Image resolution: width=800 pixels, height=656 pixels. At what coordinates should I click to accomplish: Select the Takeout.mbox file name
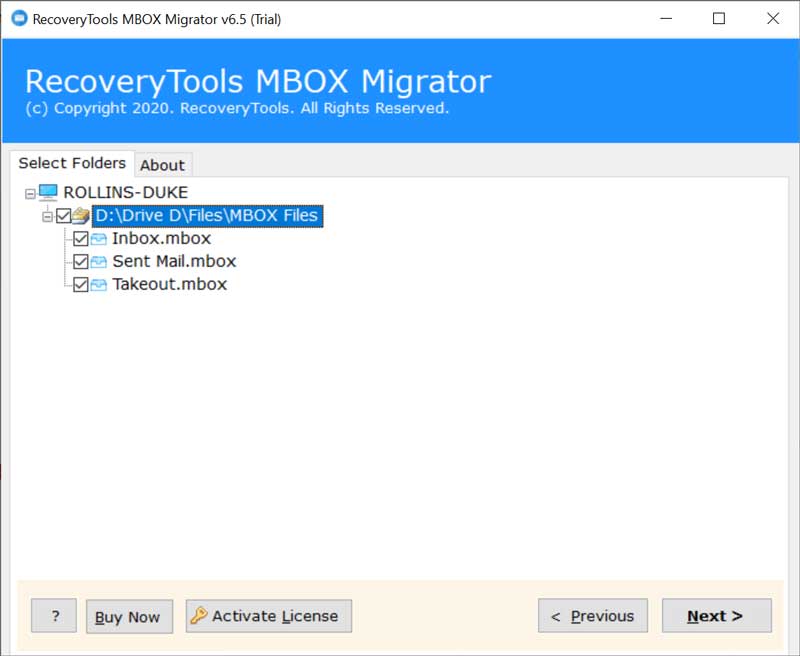[x=169, y=284]
